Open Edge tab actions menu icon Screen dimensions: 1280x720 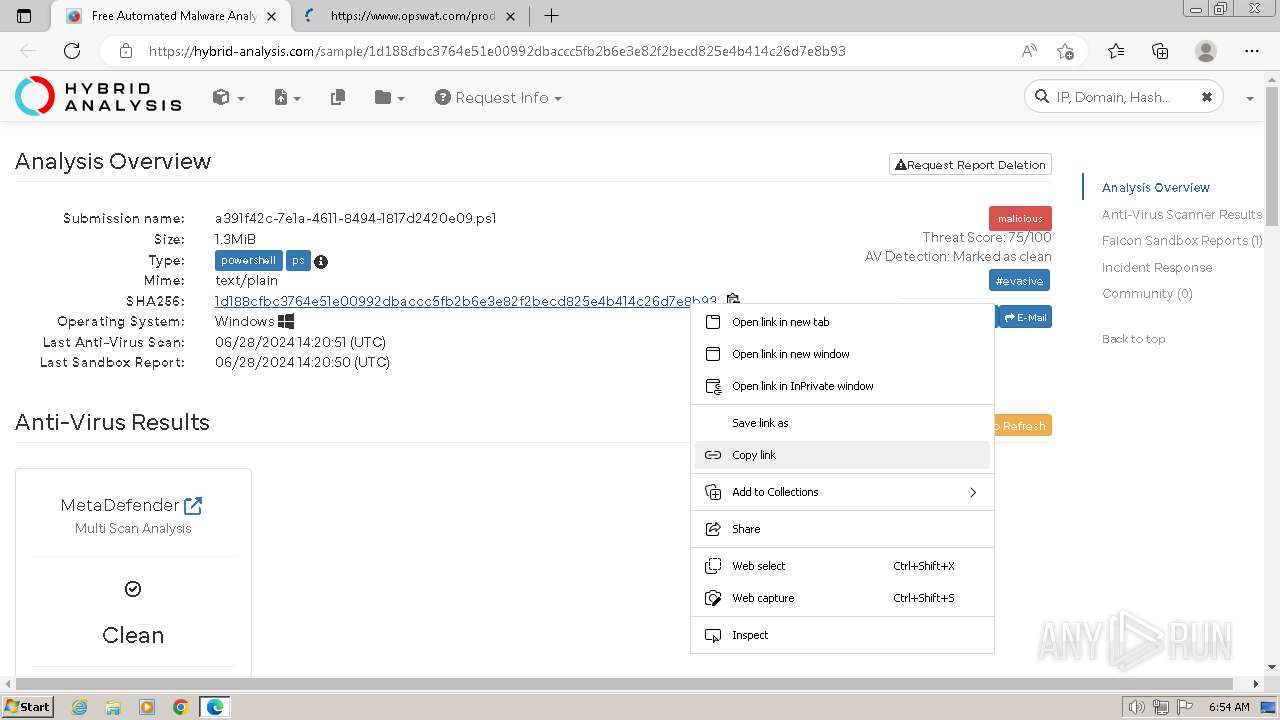(24, 16)
